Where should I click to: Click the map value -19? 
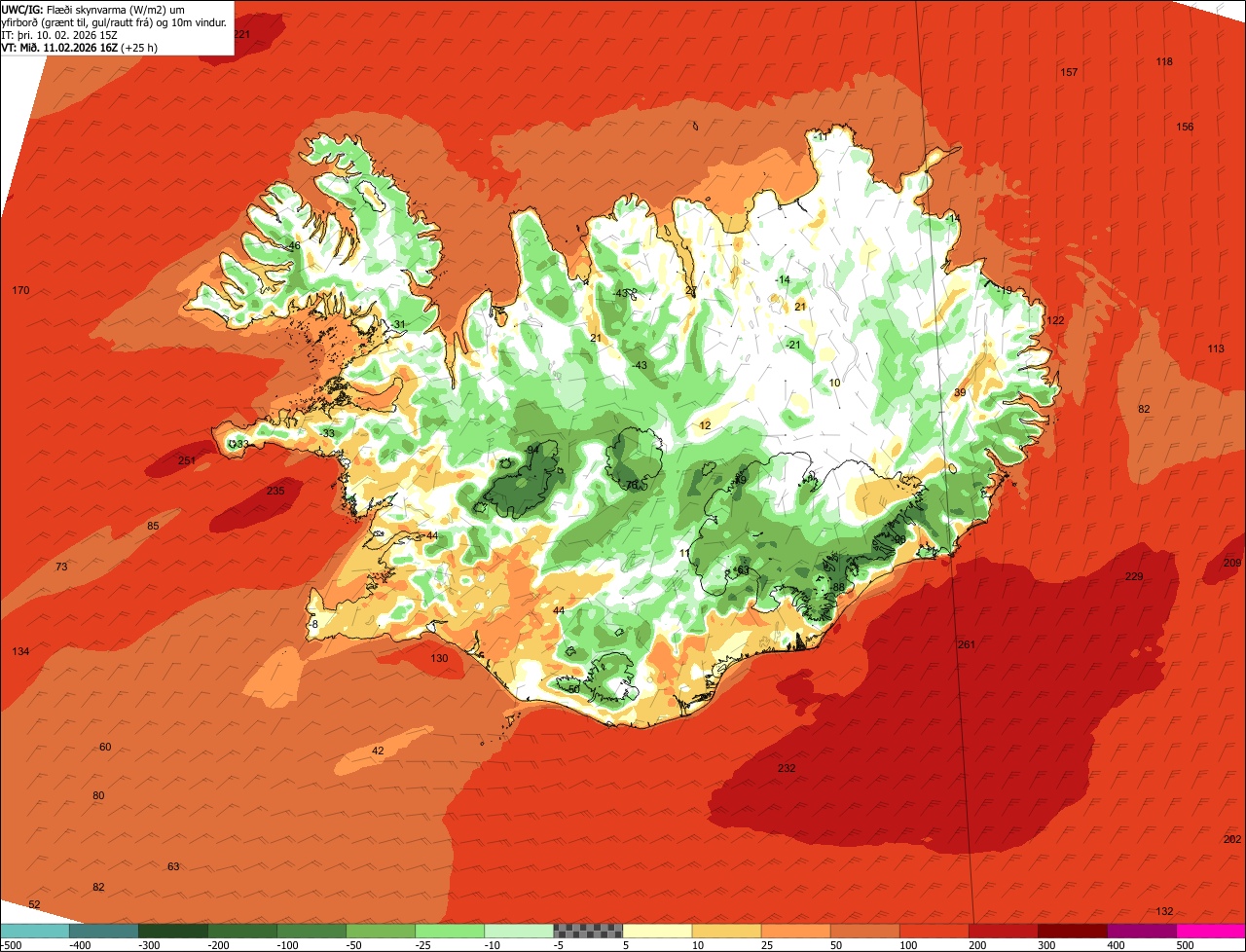point(1004,290)
